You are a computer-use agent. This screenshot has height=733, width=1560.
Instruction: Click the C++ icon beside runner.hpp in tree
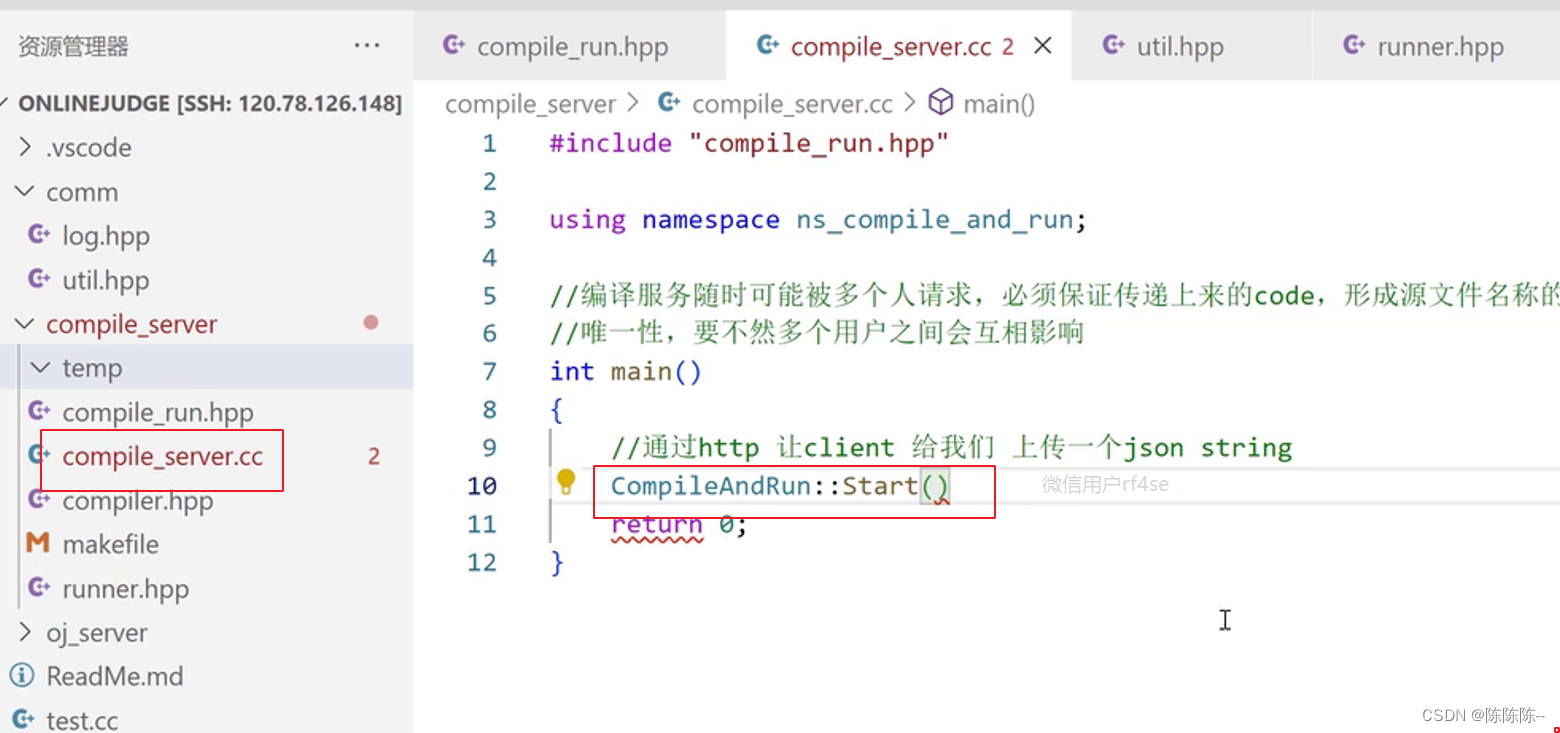(x=40, y=587)
